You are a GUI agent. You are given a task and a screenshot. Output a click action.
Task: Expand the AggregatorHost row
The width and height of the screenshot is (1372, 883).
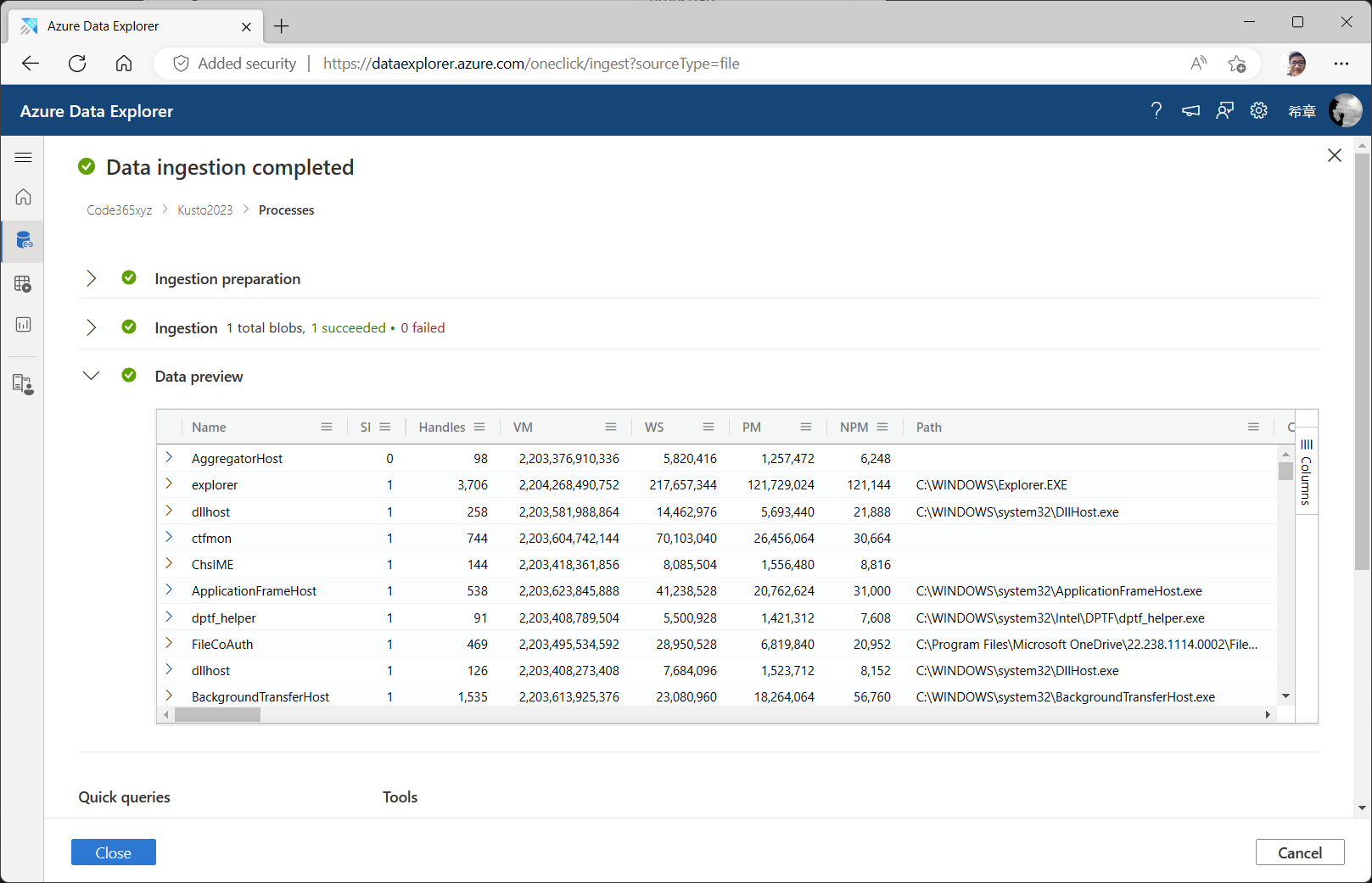(x=169, y=457)
